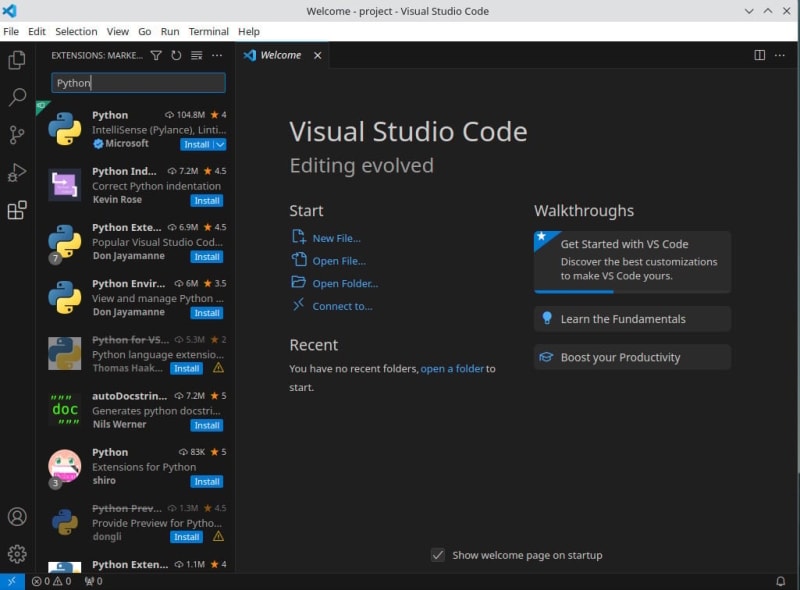Split the editor to the right
This screenshot has width=800, height=590.
point(759,56)
